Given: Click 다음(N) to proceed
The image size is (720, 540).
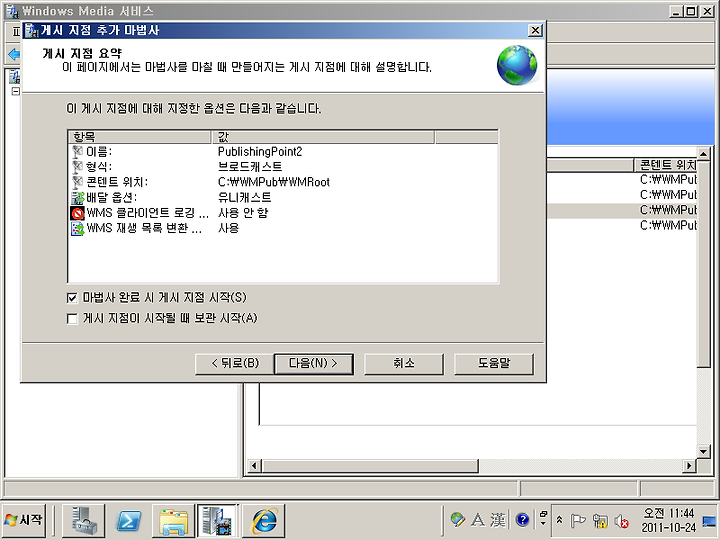Looking at the screenshot, I should point(314,364).
